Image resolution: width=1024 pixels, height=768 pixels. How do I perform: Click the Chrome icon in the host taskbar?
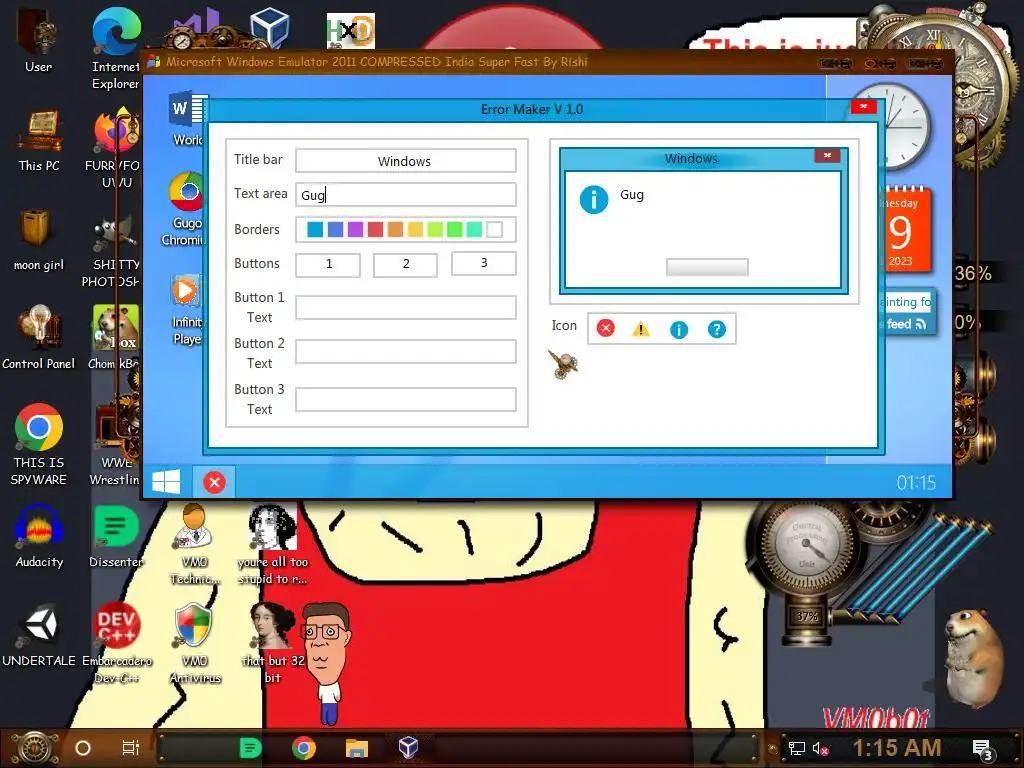(304, 748)
